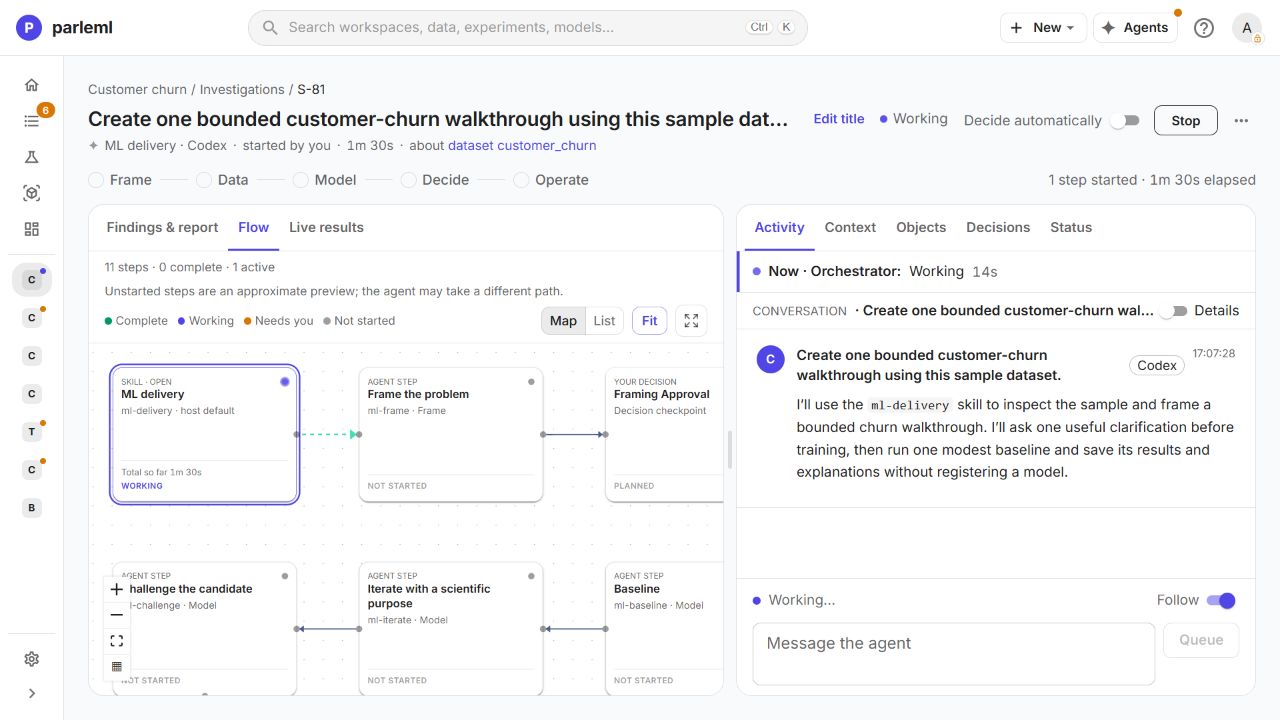Select the Frame the problem step card
Viewport: 1280px width, 720px height.
451,434
